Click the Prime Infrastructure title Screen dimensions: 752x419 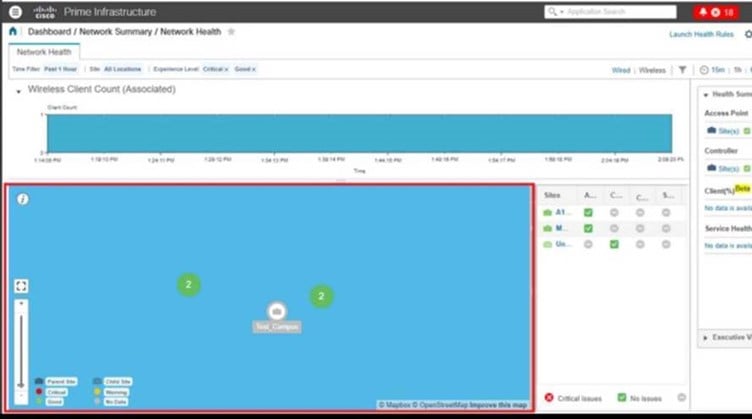(110, 12)
